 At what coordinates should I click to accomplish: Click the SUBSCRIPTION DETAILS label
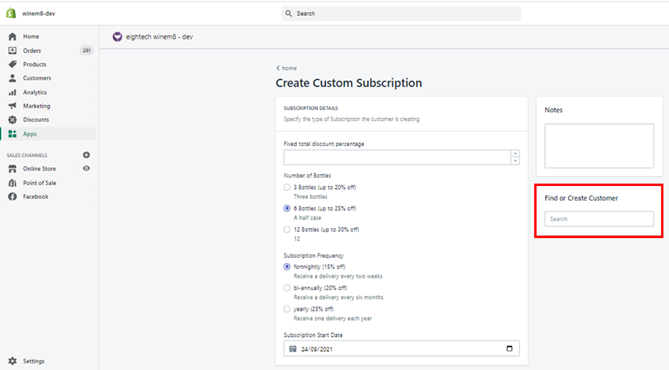[x=311, y=108]
